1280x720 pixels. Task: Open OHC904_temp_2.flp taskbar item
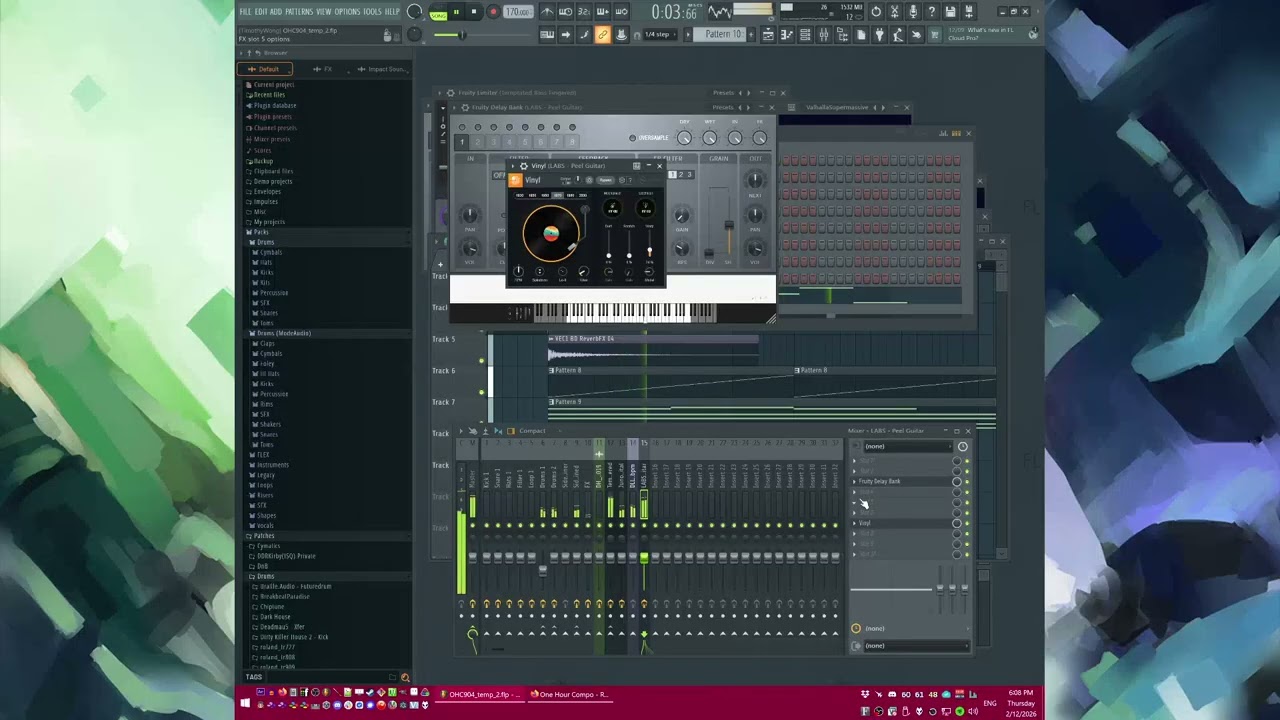478,694
